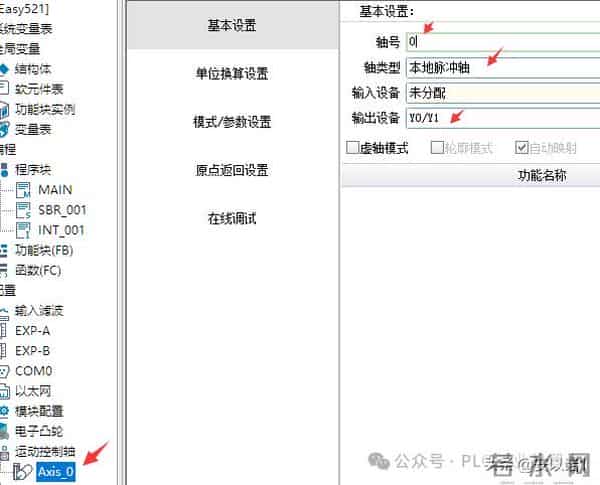Open 功能块实例 tree item

click(x=45, y=109)
